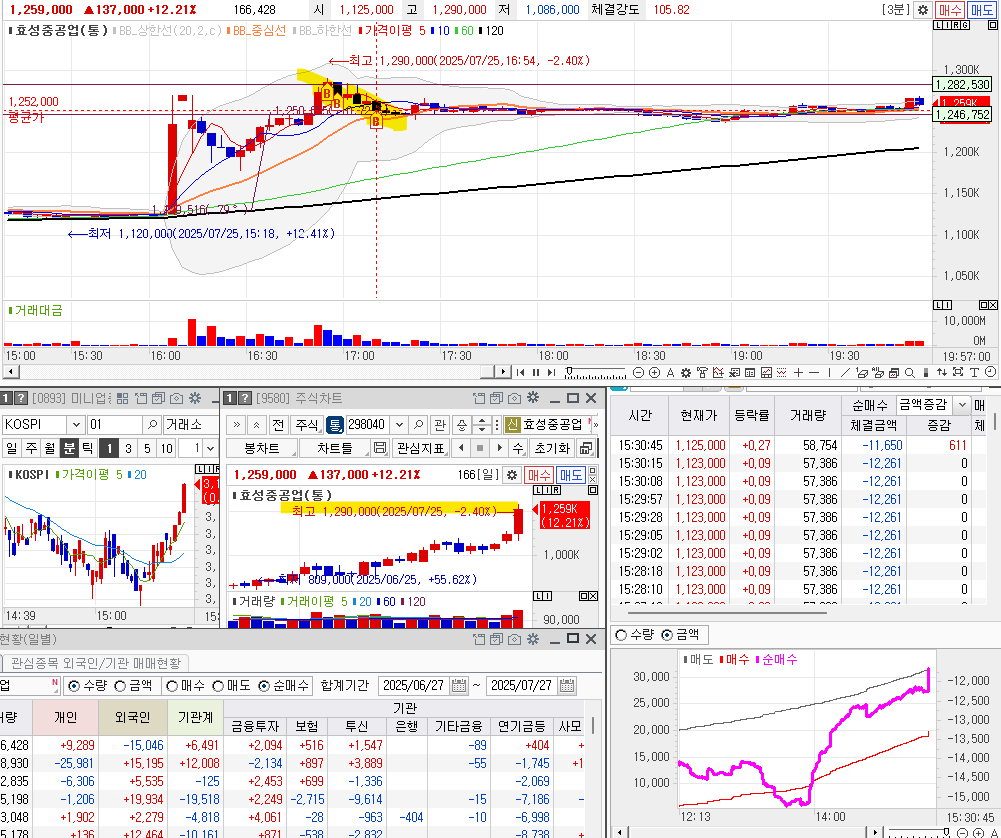Click the fit-to-screen frame icon in the chart toolbar
Image resolution: width=1001 pixels, height=838 pixels.
[x=958, y=372]
